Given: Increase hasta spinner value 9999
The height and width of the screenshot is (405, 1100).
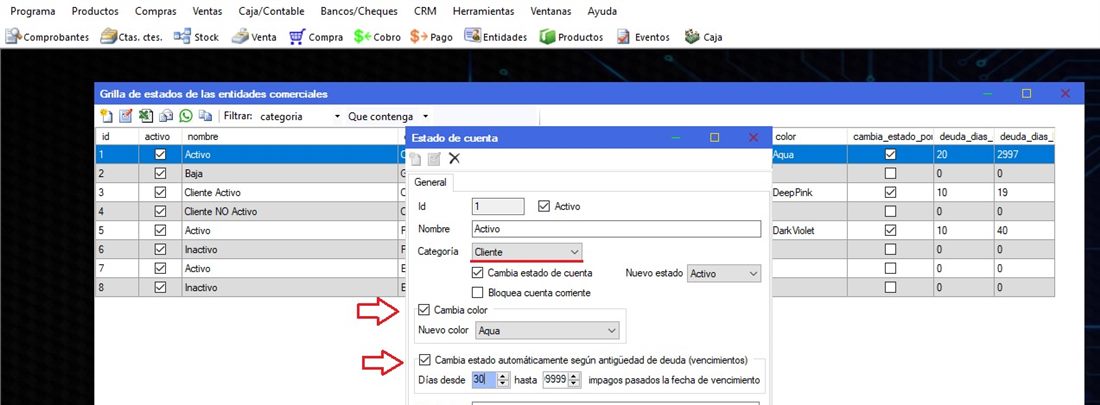Looking at the screenshot, I should (x=574, y=377).
